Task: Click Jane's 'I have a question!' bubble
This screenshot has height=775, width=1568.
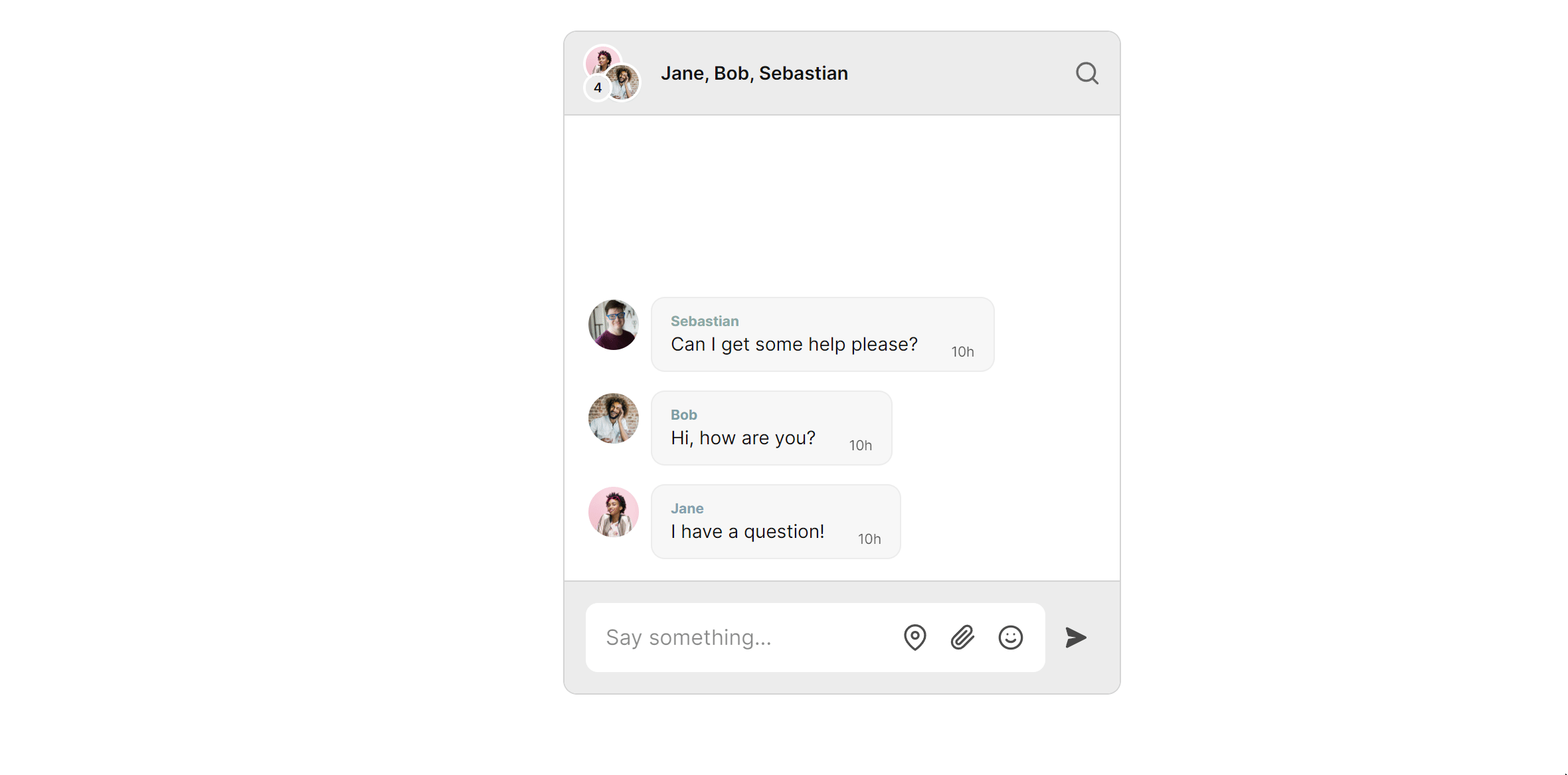Action: pos(746,531)
